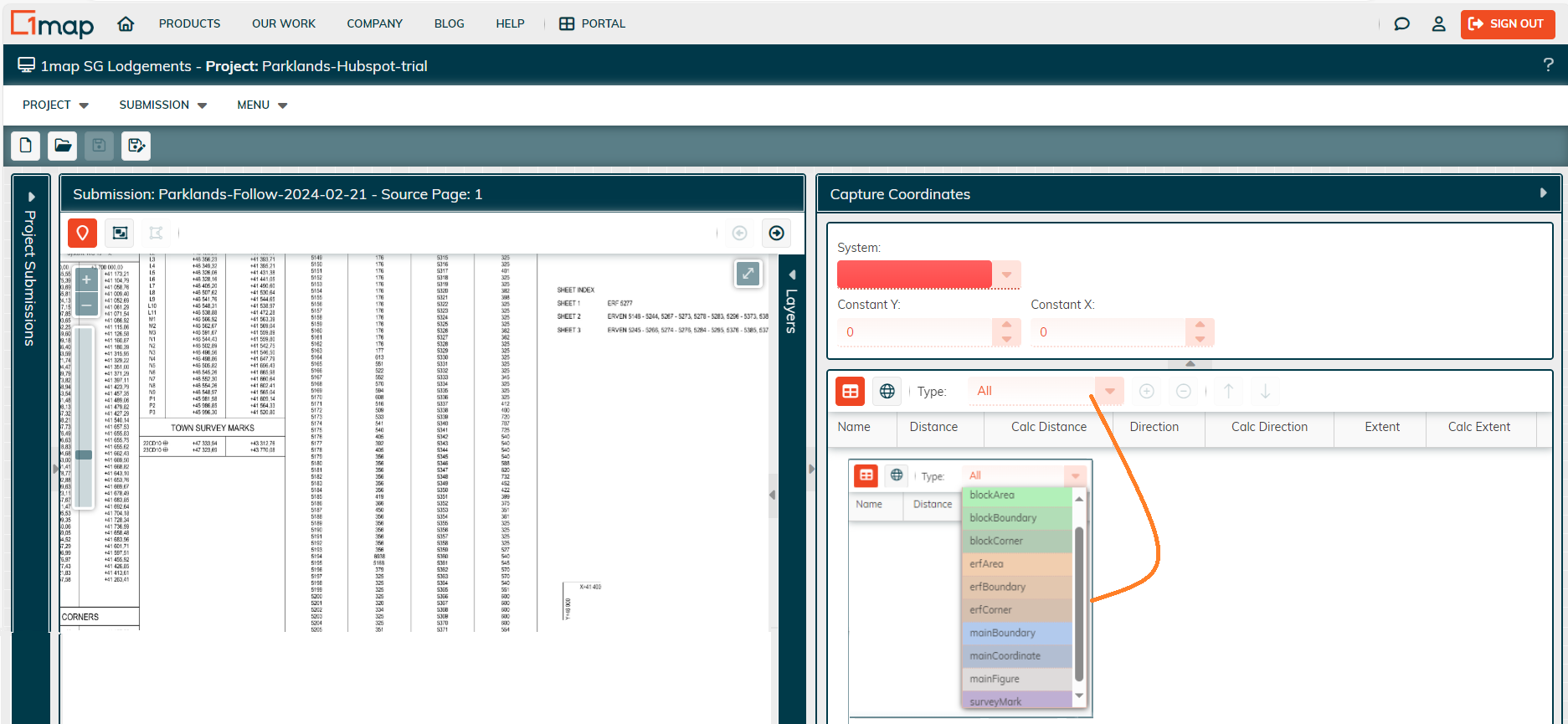Open the HELP link
The image size is (1568, 724).
pyautogui.click(x=510, y=23)
